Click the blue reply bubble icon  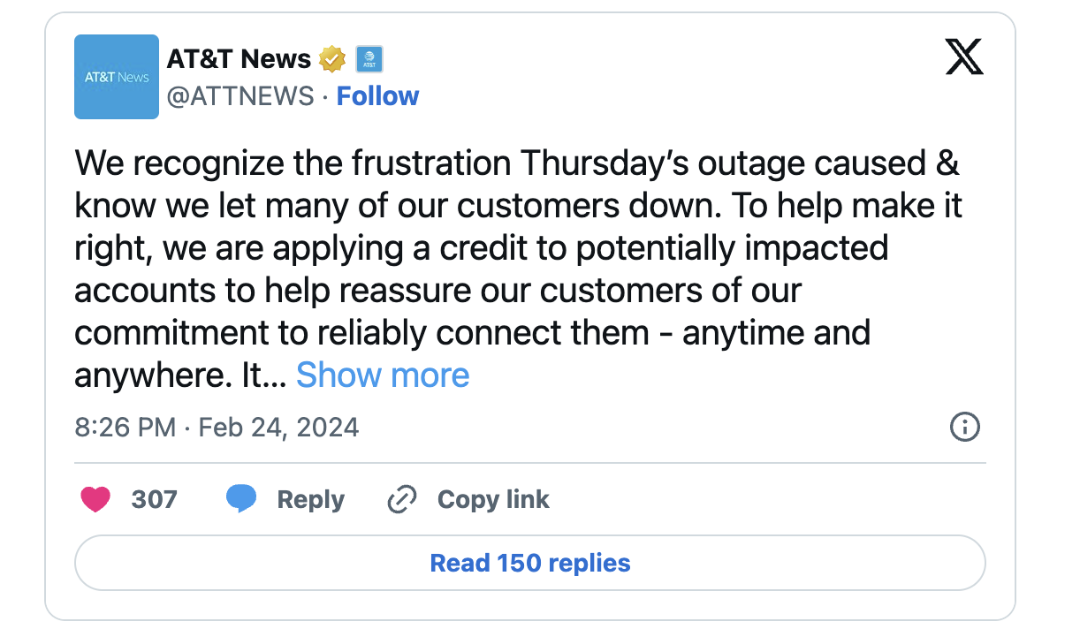tap(241, 499)
